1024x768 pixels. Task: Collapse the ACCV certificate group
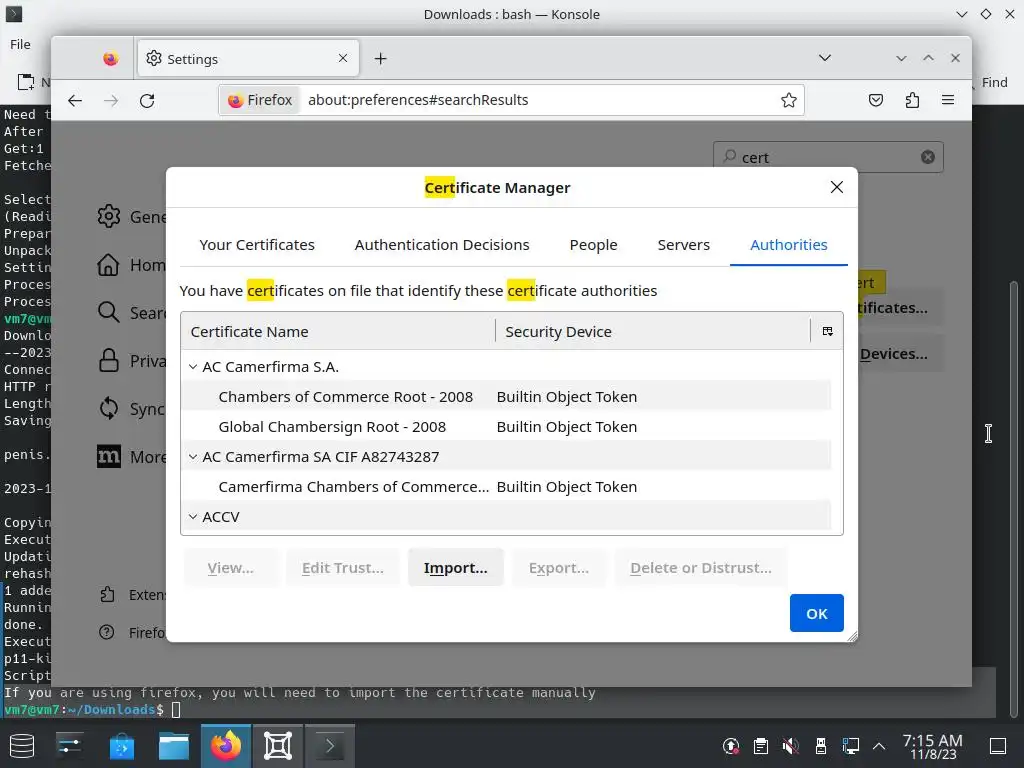coord(193,517)
